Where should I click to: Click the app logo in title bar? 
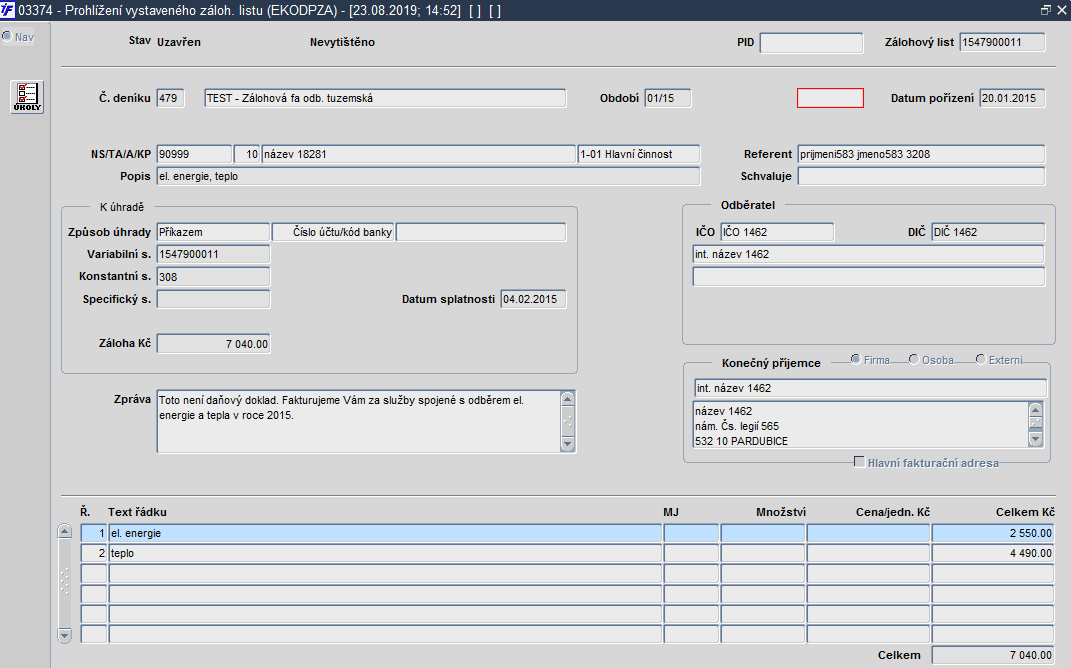(8, 10)
